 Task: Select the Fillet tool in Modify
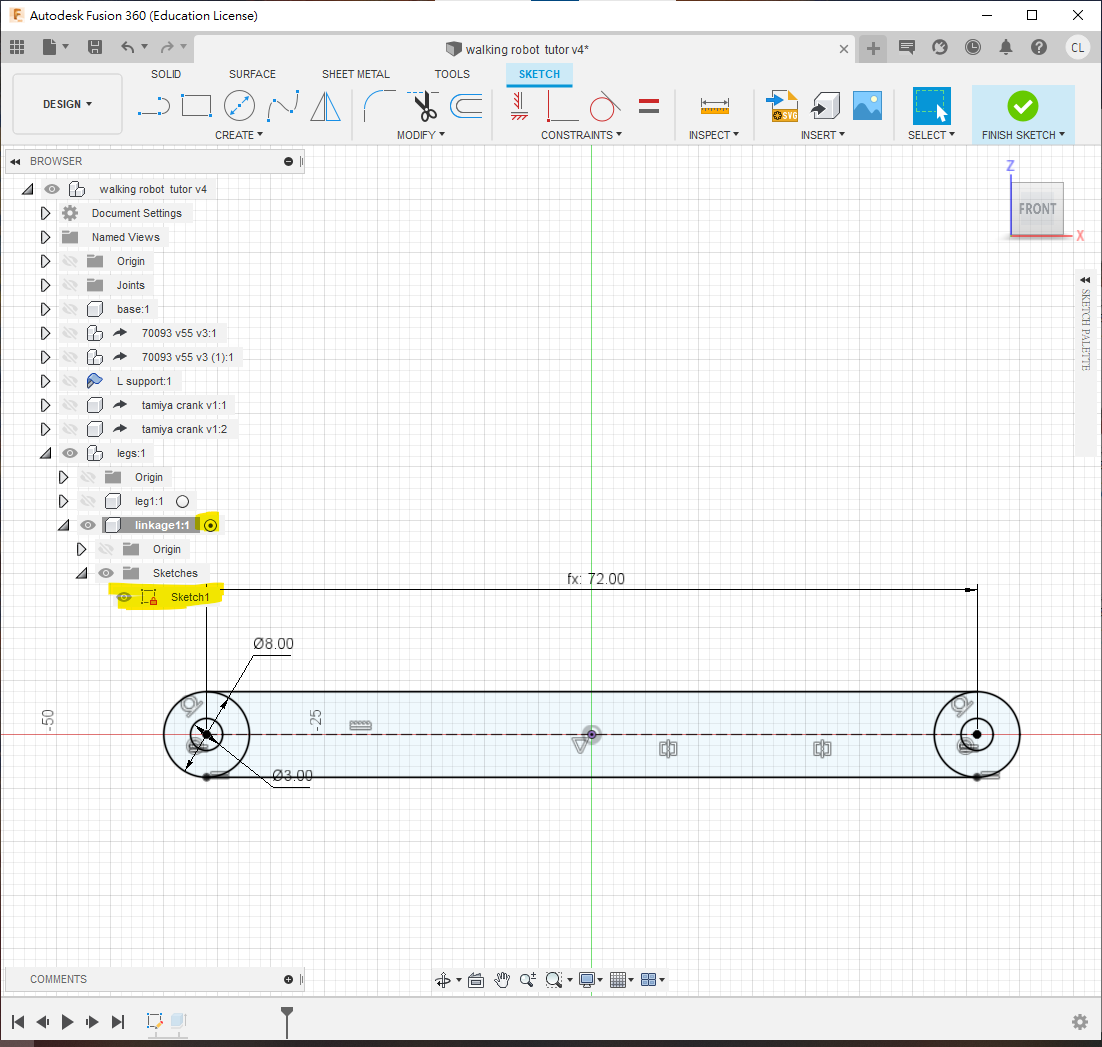pos(378,105)
